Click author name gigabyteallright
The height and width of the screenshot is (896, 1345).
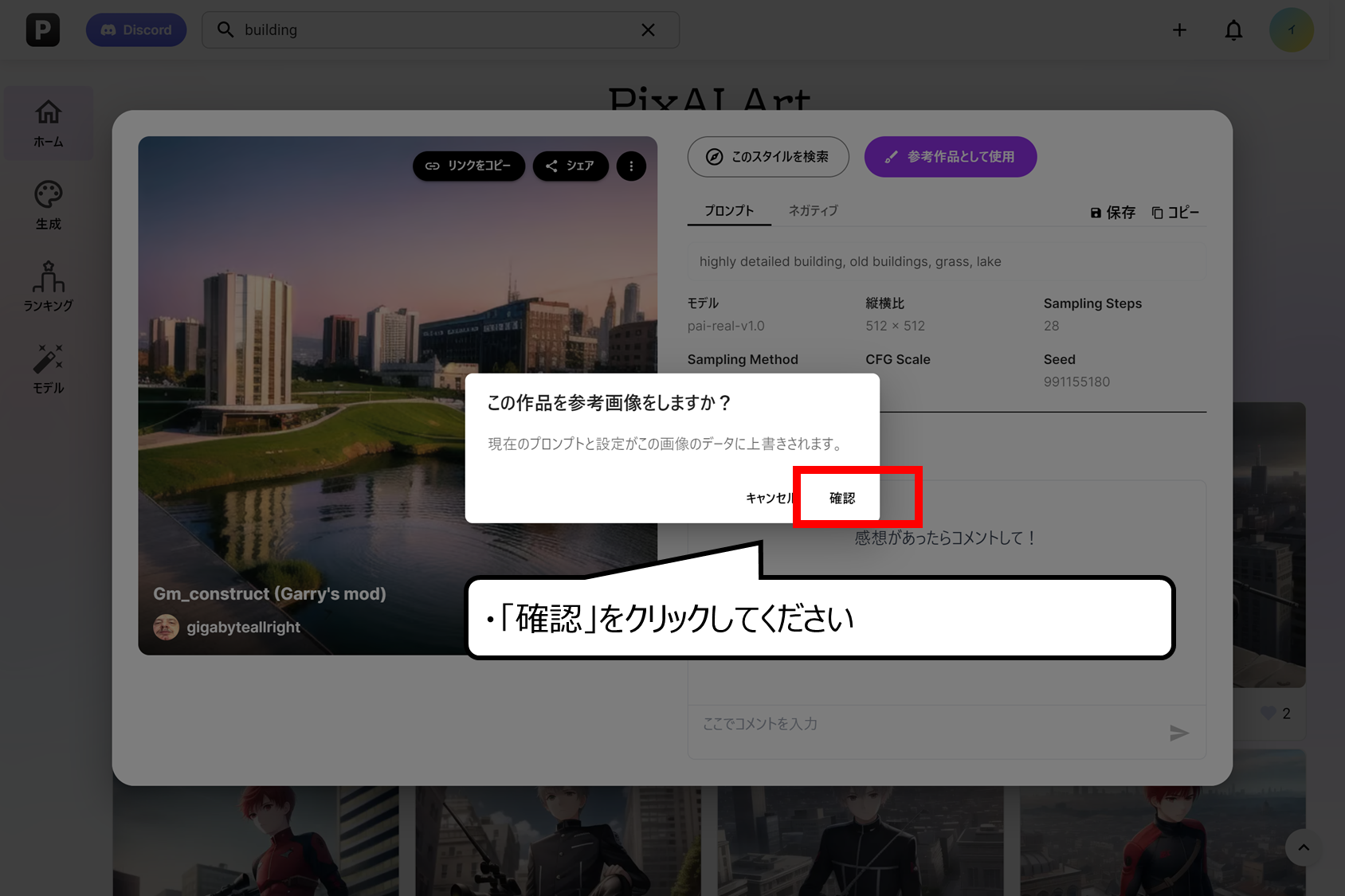pyautogui.click(x=243, y=628)
